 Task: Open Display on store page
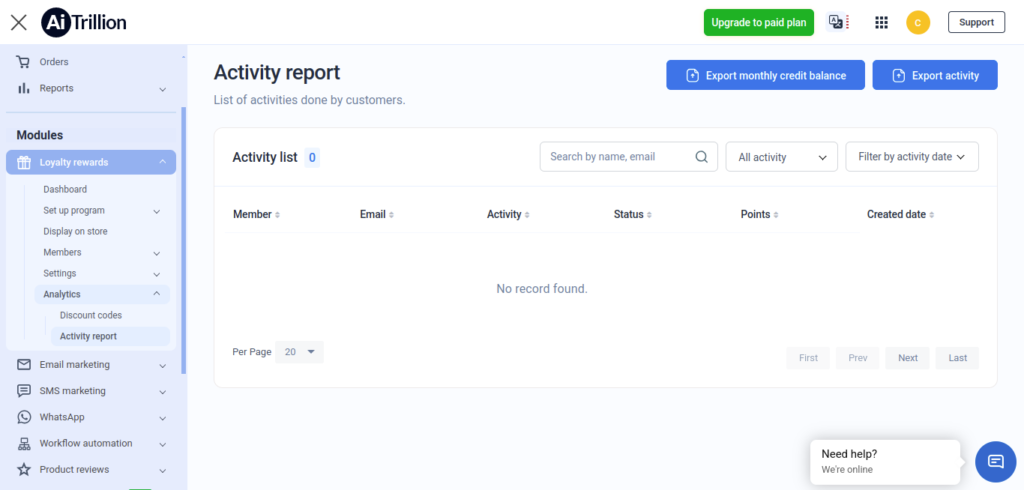(x=76, y=231)
